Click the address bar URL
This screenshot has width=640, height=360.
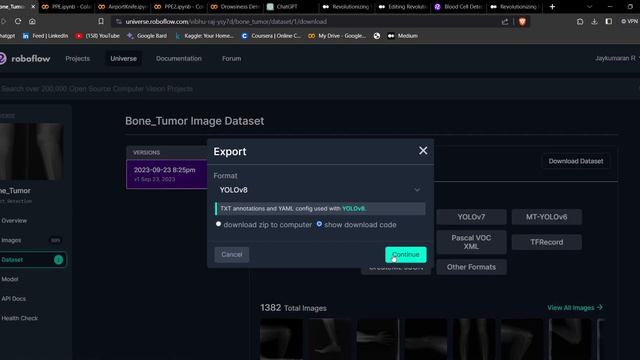coord(226,22)
